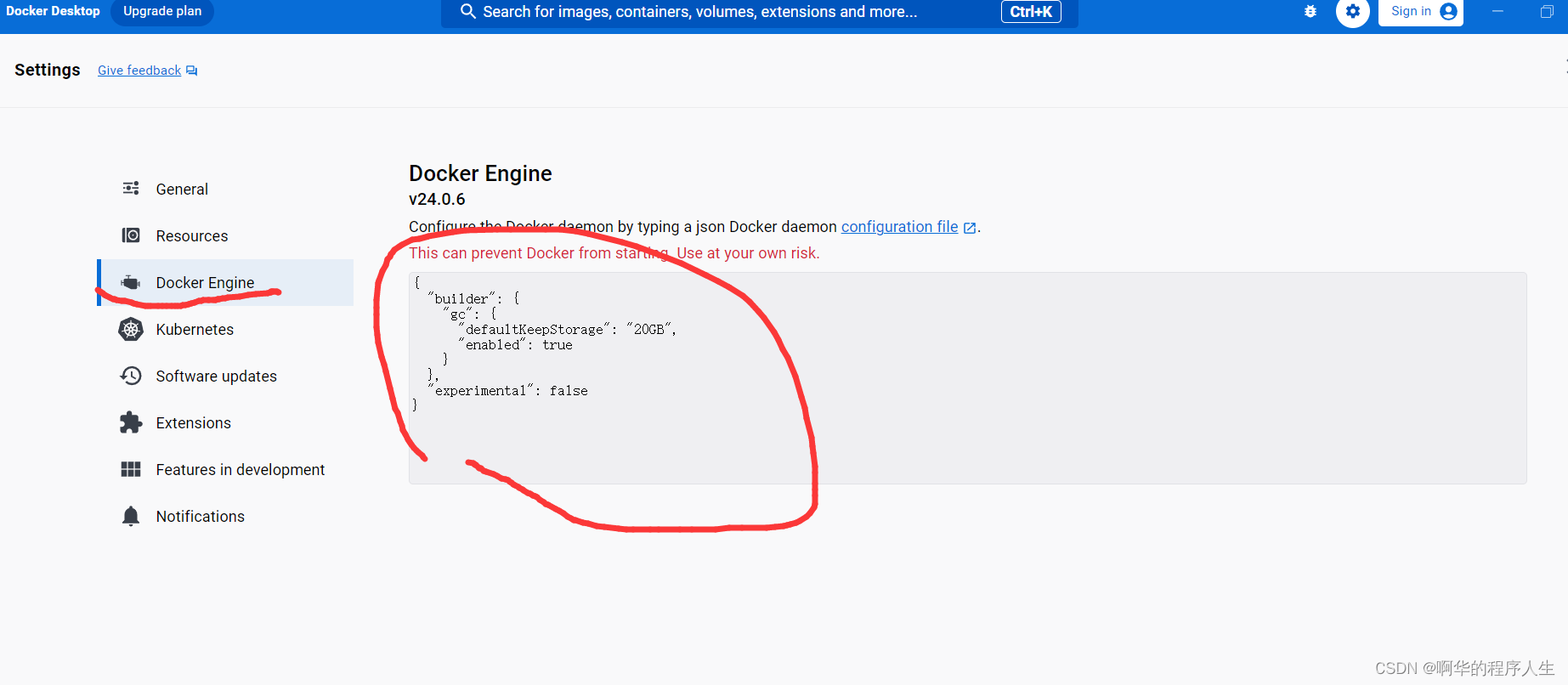1568x685 pixels.
Task: Restore the Docker Desktop window size
Action: tap(1547, 11)
